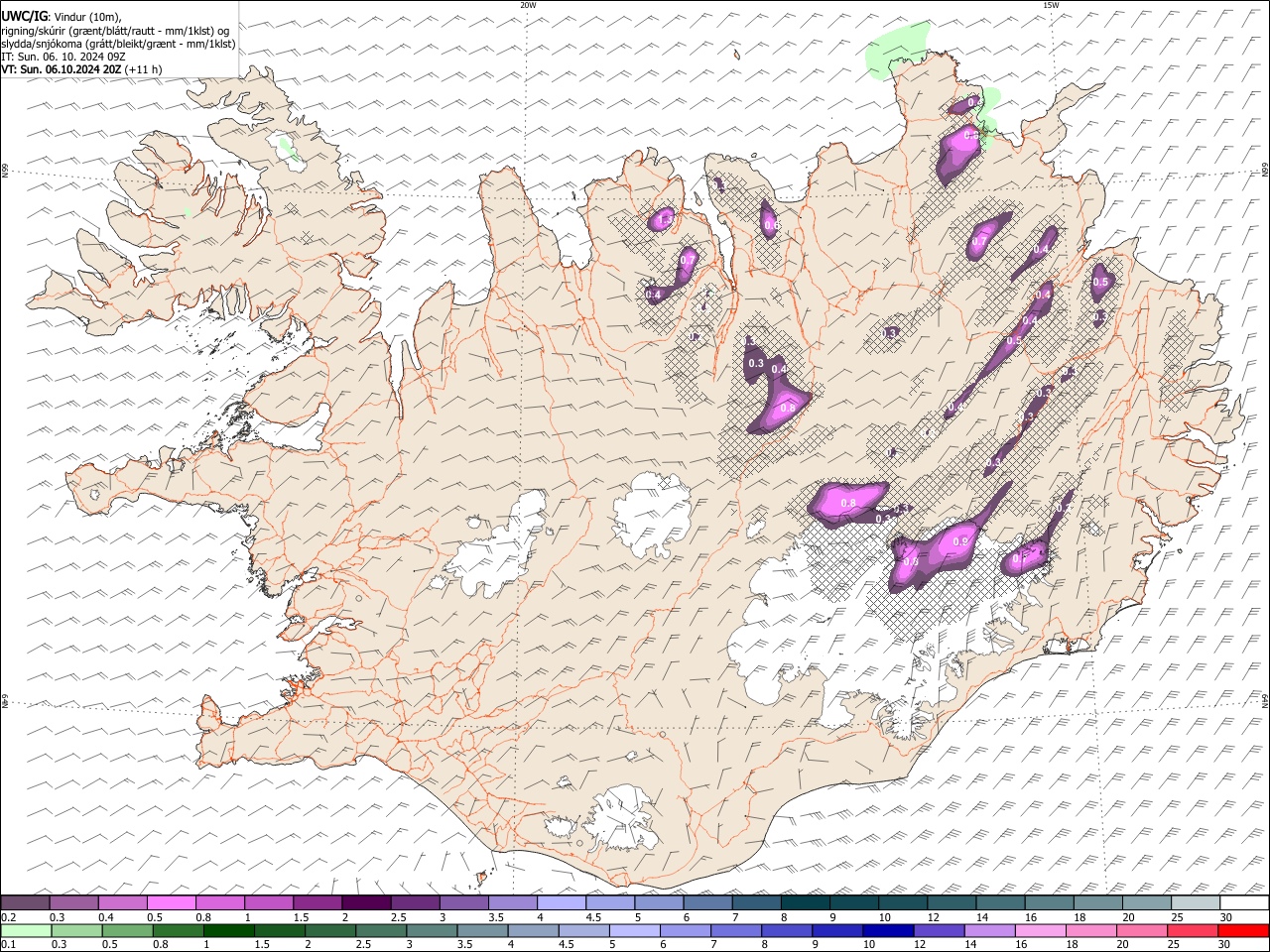Viewport: 1270px width, 952px height.
Task: Click the '4.5' label under the upper legend
Action: [592, 917]
